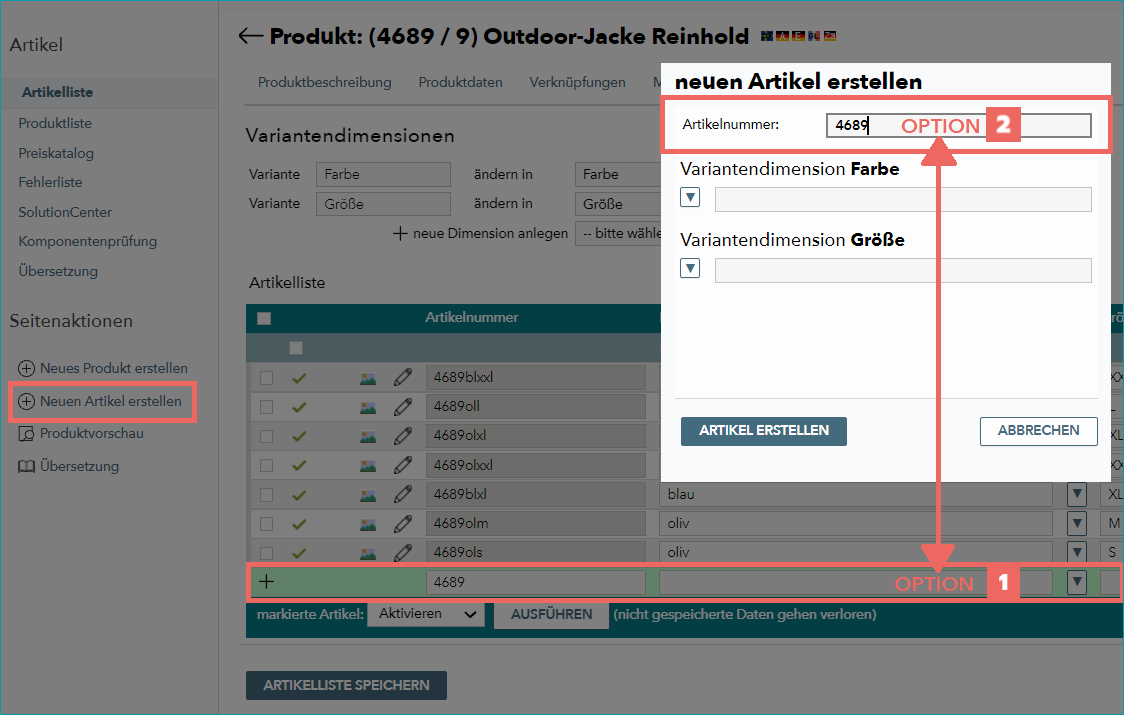
Task: Click the plus icon for Neuen Artikel erstellen
Action: 27,402
